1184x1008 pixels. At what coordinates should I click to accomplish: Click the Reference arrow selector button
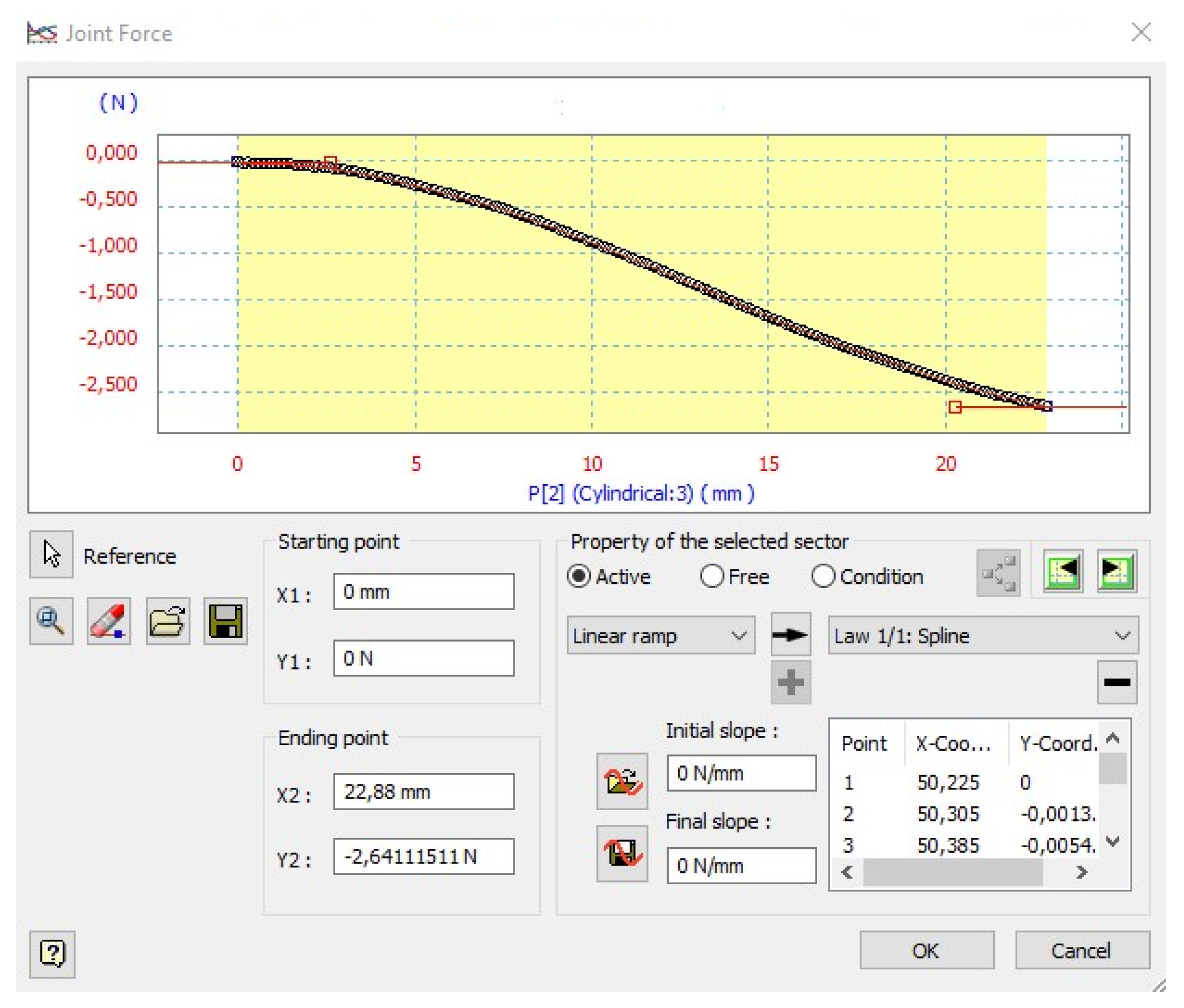click(51, 556)
